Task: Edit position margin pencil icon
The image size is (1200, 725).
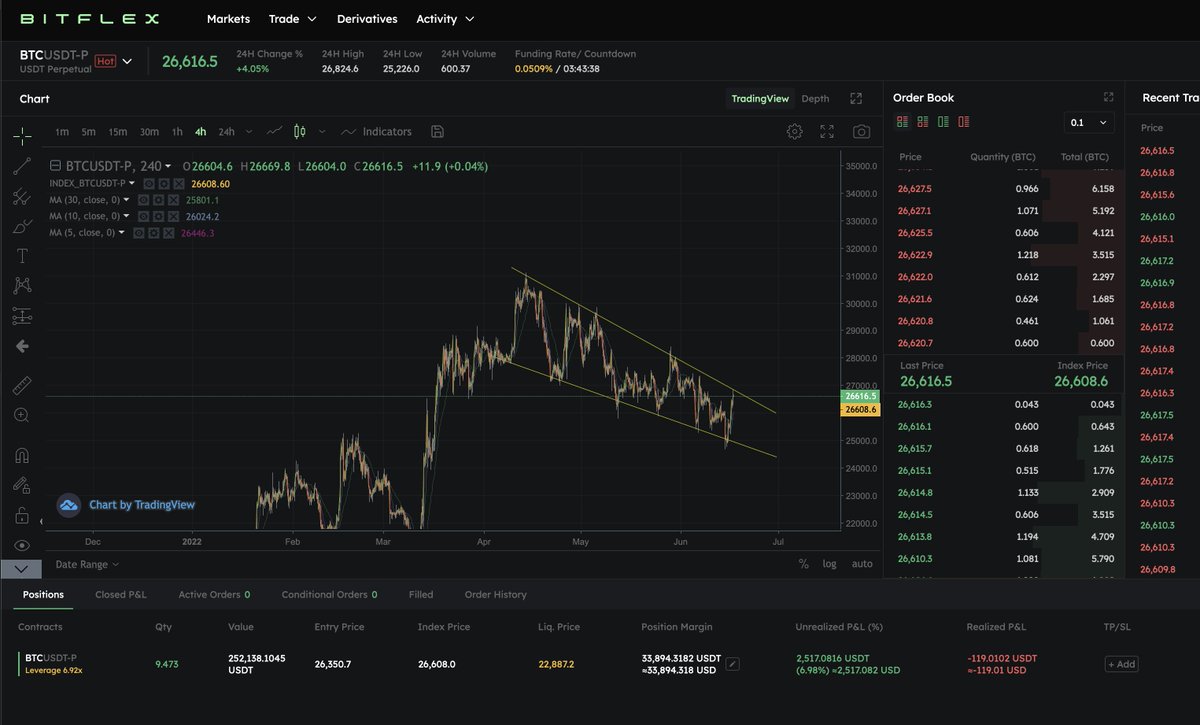Action: click(731, 663)
